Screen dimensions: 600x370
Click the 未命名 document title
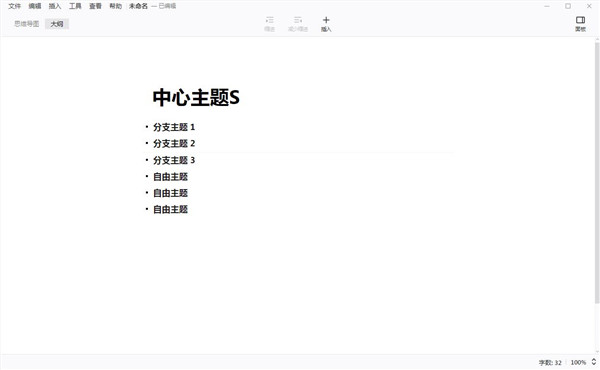tap(138, 6)
